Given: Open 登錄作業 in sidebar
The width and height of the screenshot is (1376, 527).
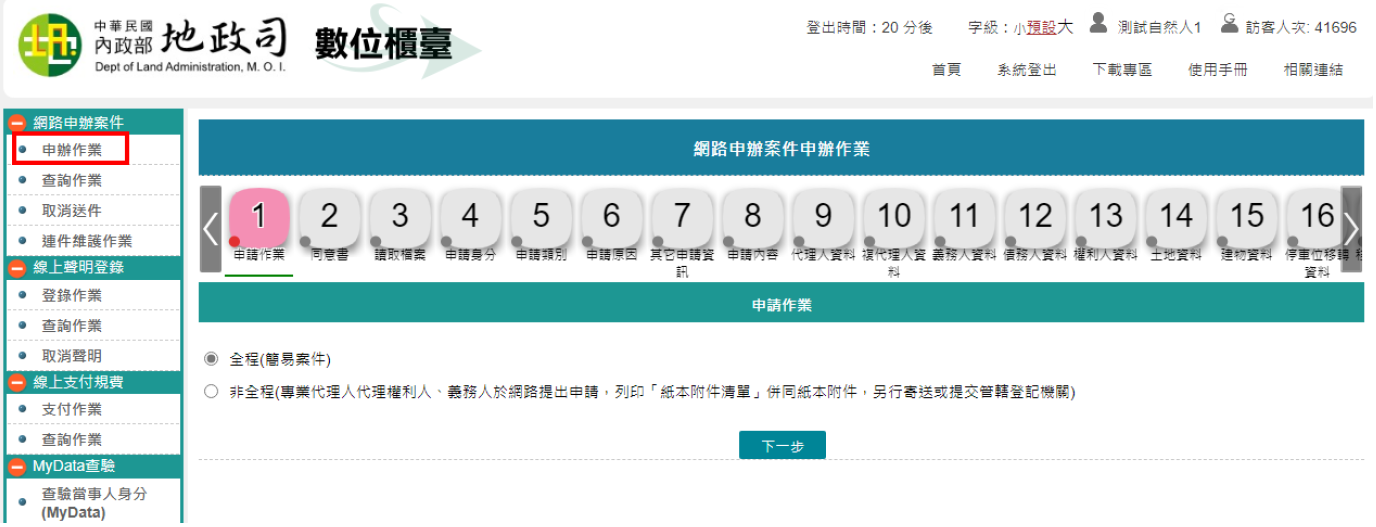Looking at the screenshot, I should 72,296.
